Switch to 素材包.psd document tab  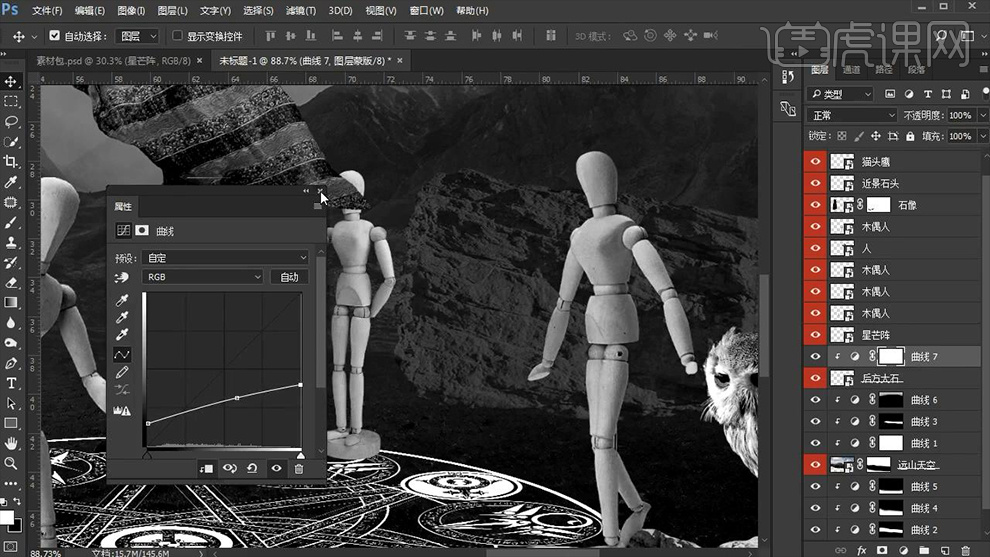point(113,61)
